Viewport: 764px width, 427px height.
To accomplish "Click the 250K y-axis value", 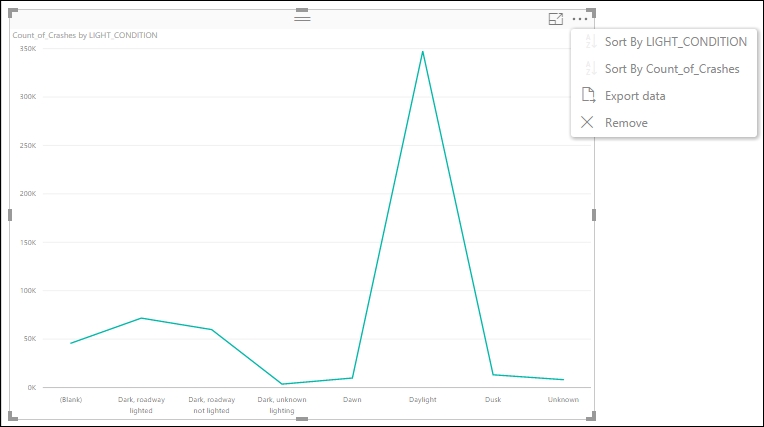I will [28, 145].
